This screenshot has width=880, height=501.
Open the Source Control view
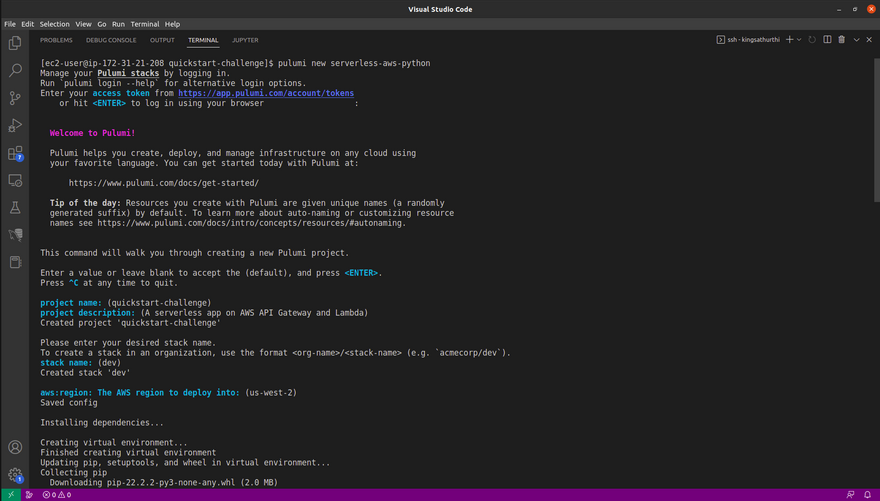[x=15, y=98]
